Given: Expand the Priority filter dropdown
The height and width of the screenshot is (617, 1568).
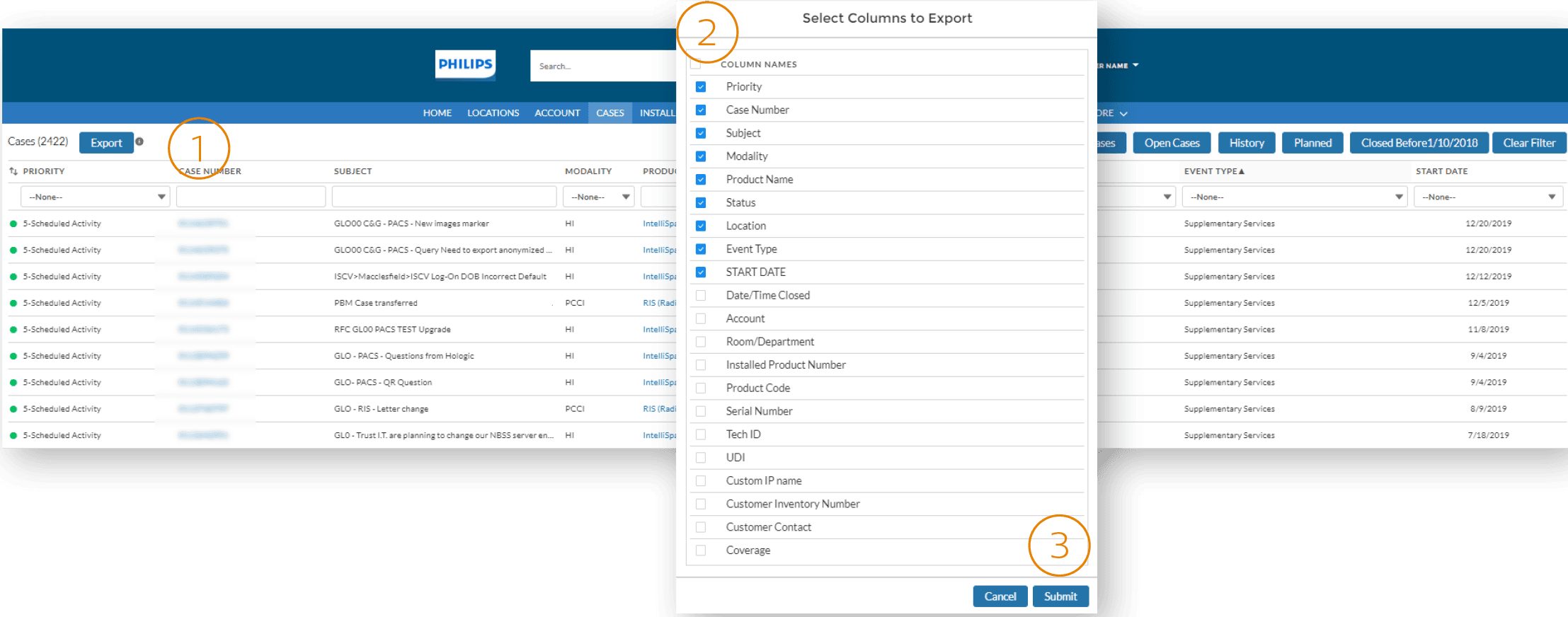Looking at the screenshot, I should [x=95, y=197].
